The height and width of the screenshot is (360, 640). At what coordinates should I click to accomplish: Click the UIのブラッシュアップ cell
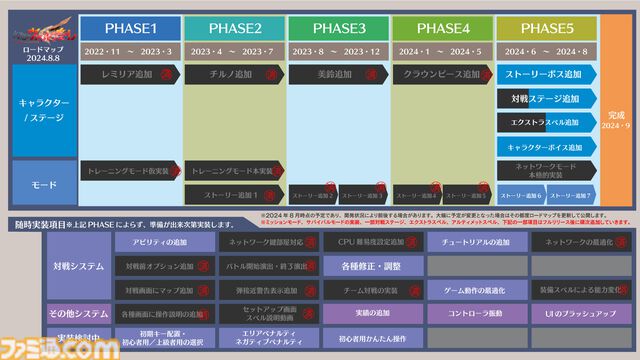pos(582,314)
